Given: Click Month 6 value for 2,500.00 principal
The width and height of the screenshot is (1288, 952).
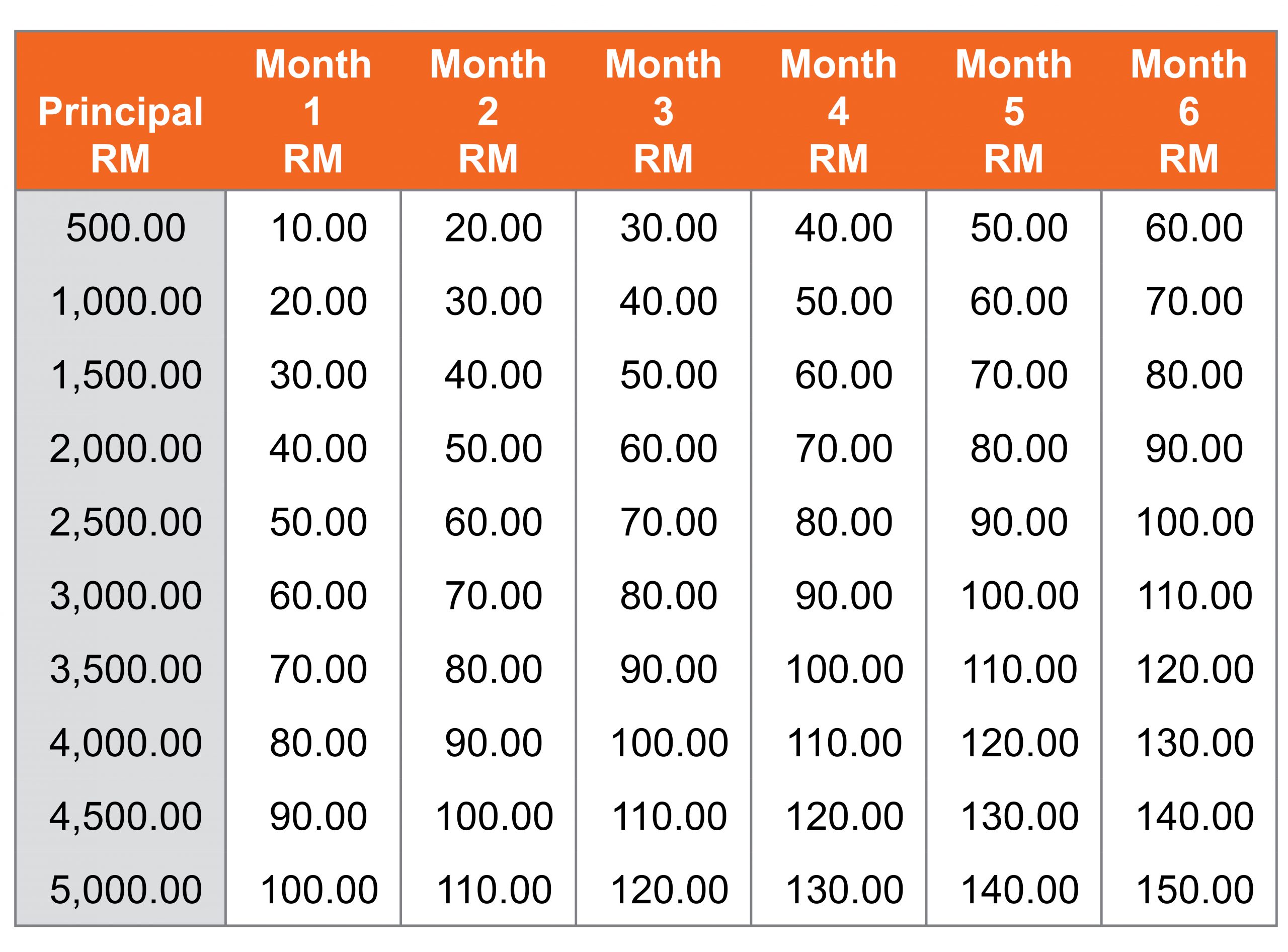Looking at the screenshot, I should click(x=1194, y=522).
